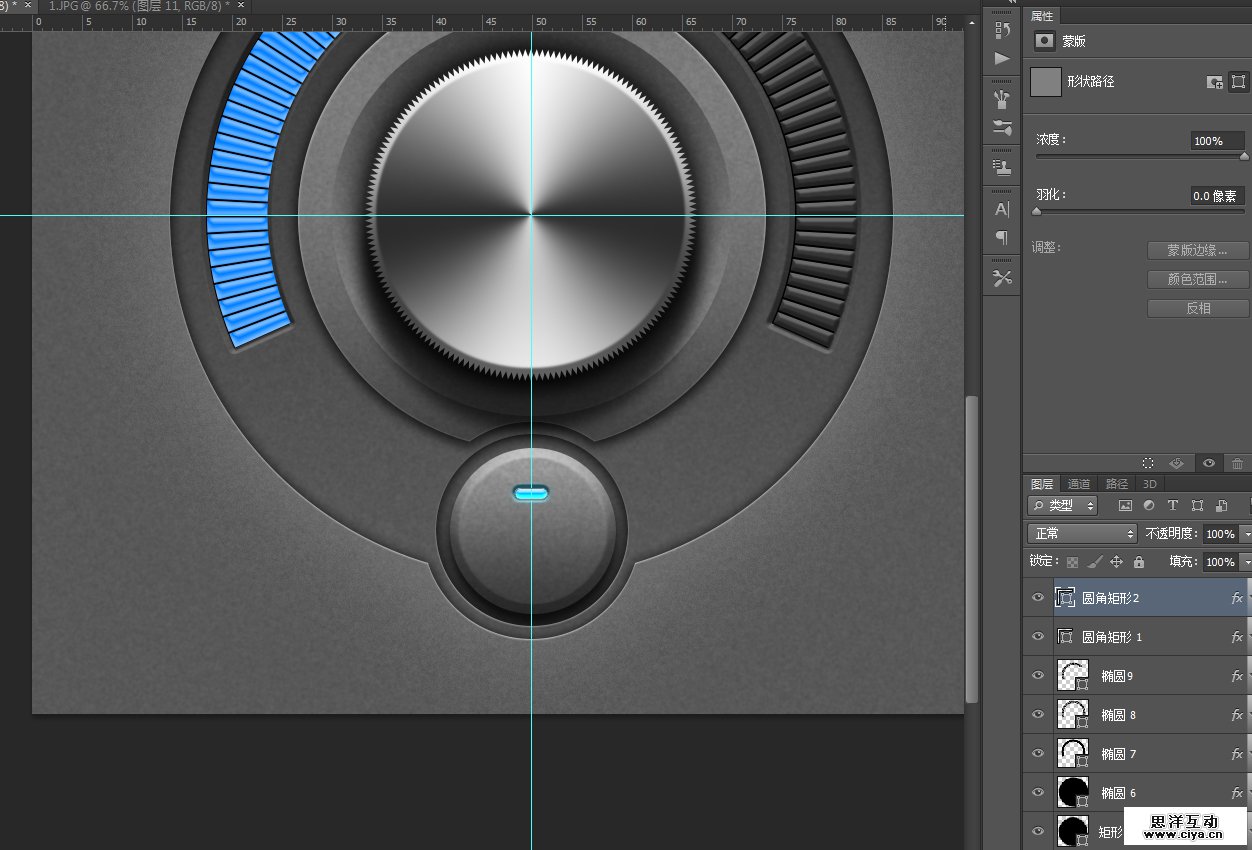This screenshot has width=1252, height=850.
Task: Hide the 圆角矩形 2 layer
Action: tap(1038, 598)
